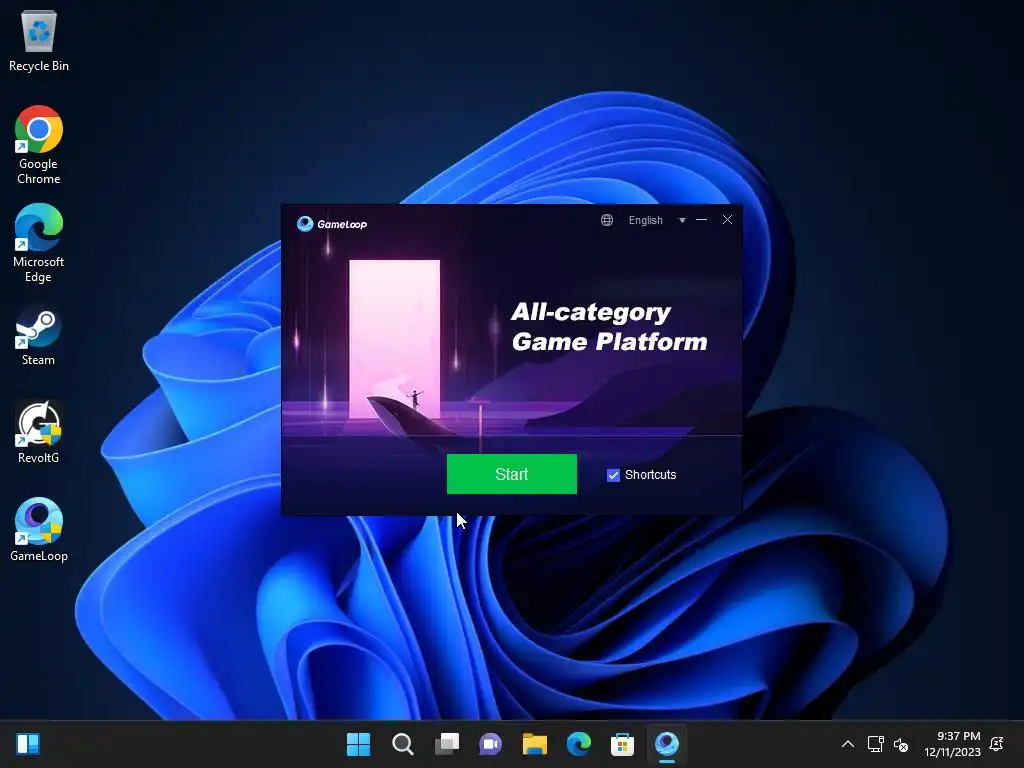
Task: Click the GameLoop logo in installer
Action: [332, 224]
